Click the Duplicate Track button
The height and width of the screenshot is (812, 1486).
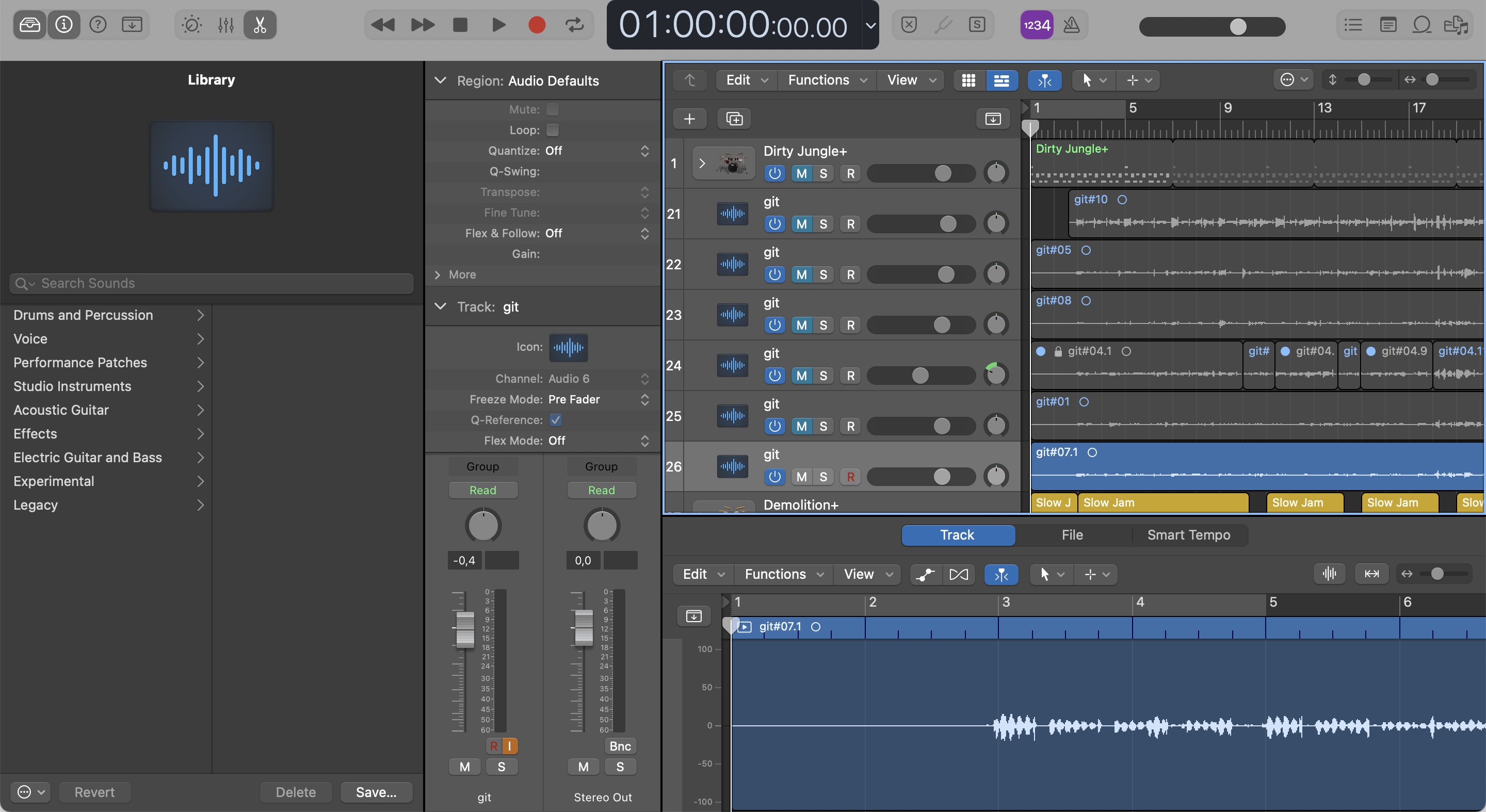coord(734,119)
